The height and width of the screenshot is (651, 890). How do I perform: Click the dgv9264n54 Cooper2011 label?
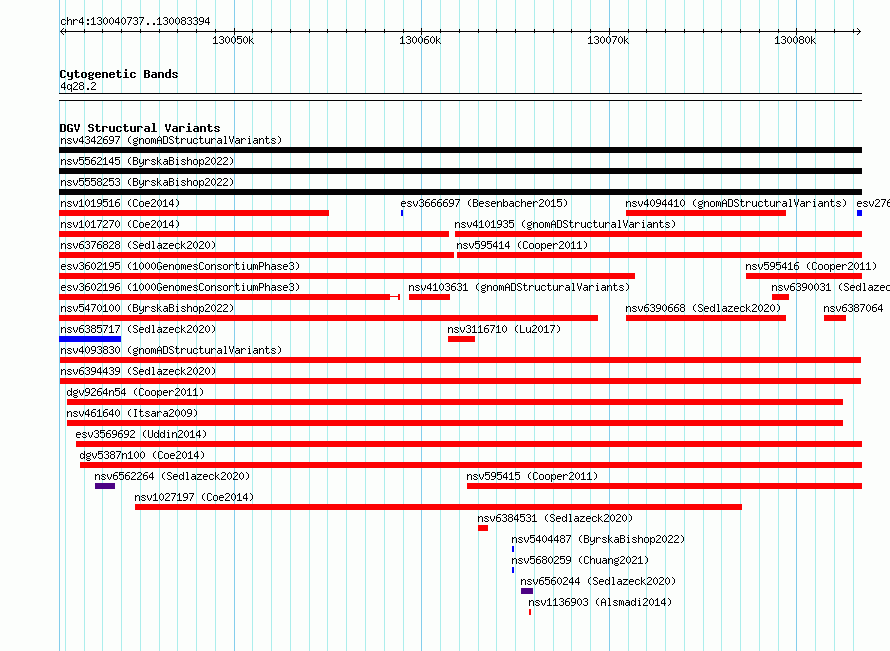(x=135, y=392)
